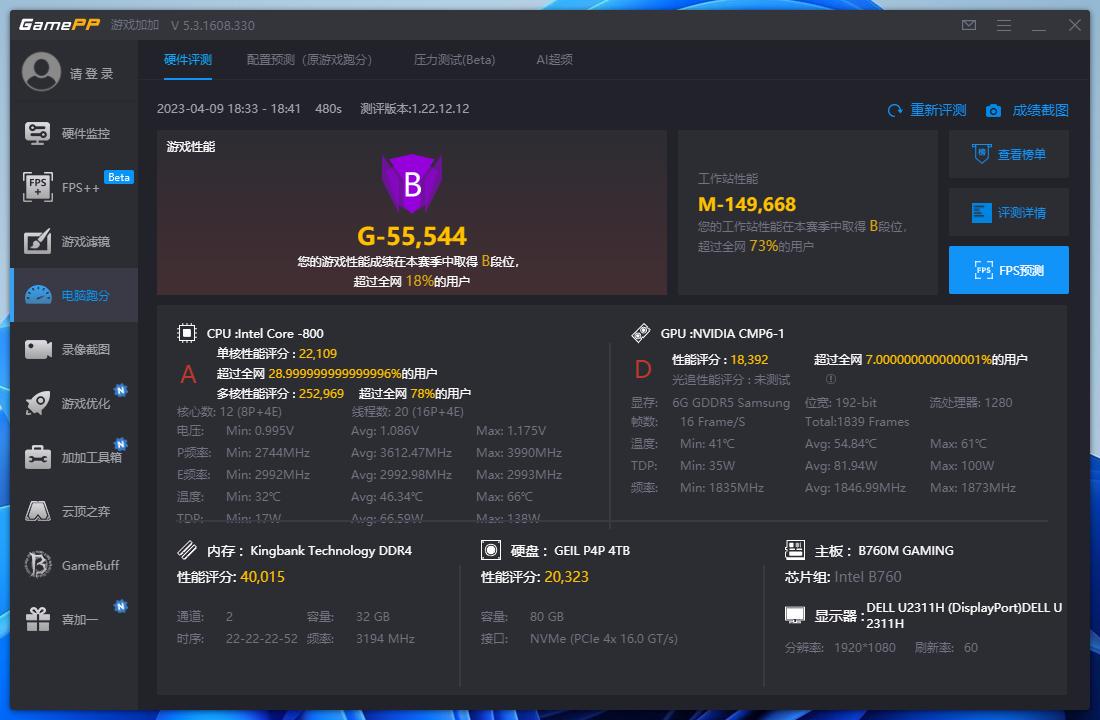The width and height of the screenshot is (1100, 720).
Task: Switch to AI超频 tab
Action: (x=554, y=60)
